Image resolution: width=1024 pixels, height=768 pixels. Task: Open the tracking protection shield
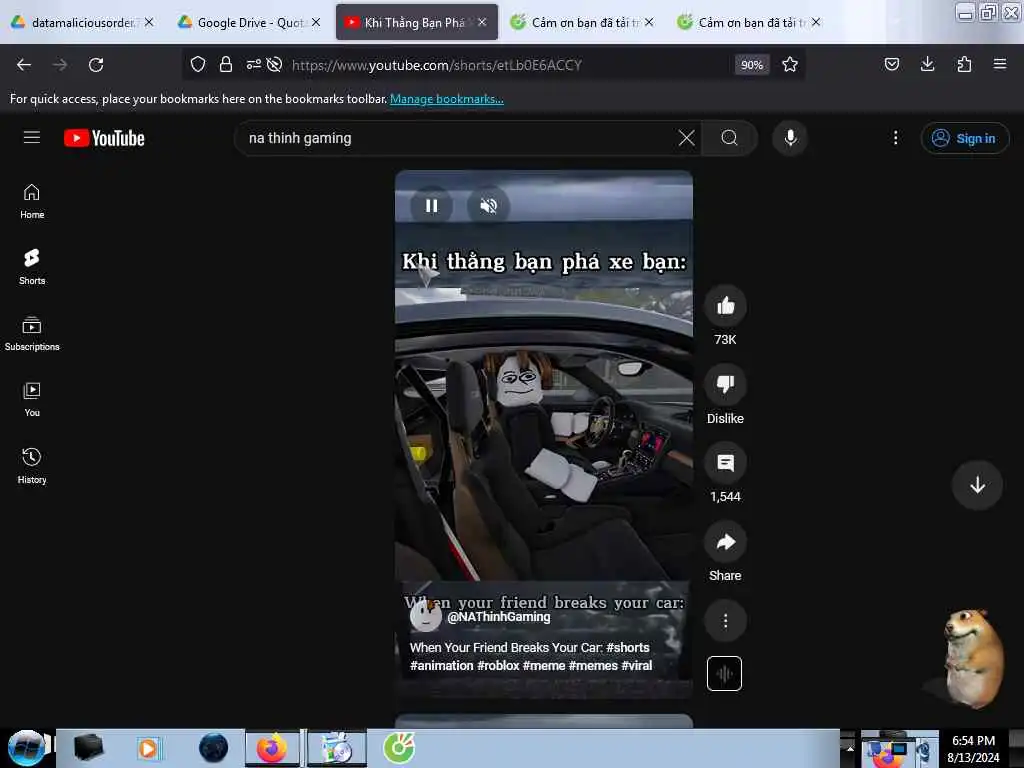tap(198, 64)
